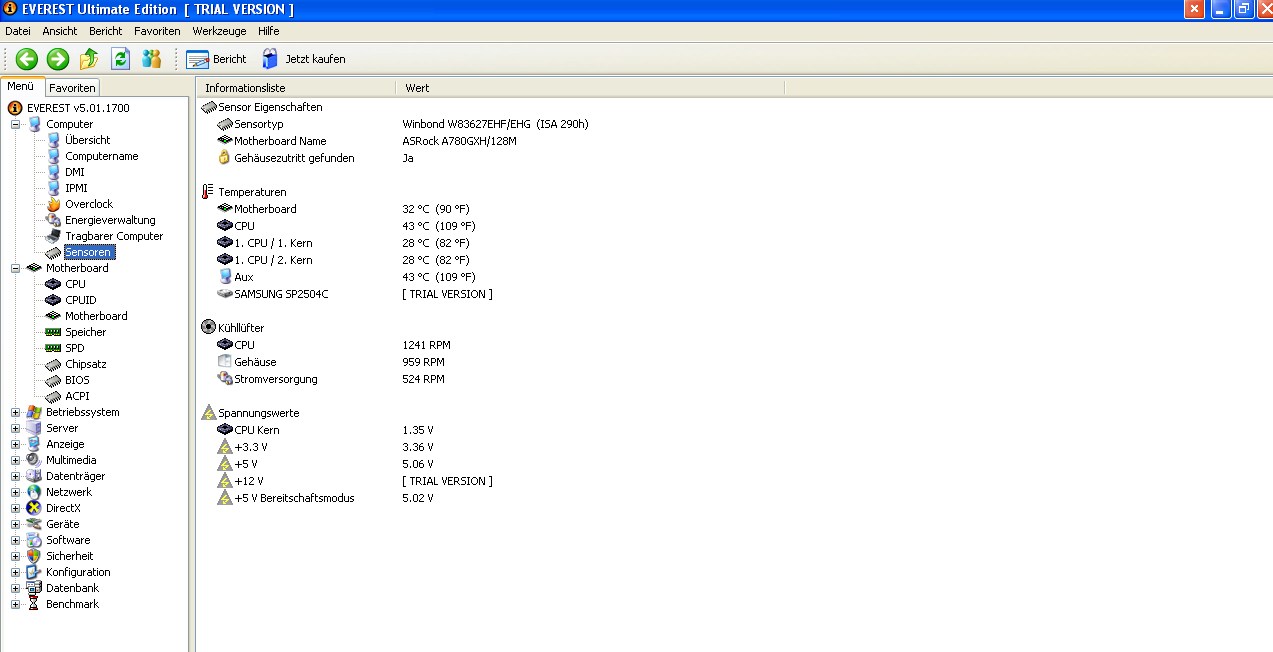Select EVEREST v5.01.1700 root node
The width and height of the screenshot is (1273, 652).
(78, 108)
